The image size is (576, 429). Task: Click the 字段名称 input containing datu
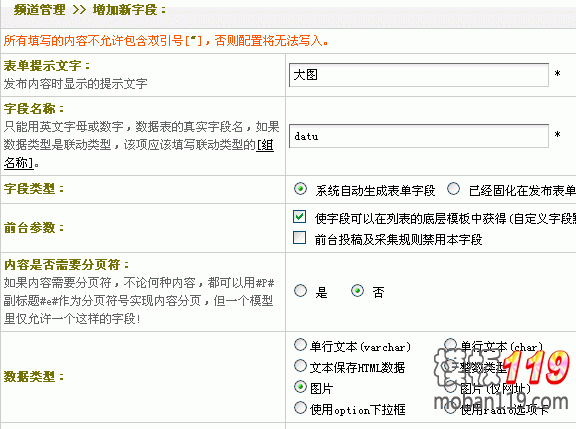(419, 136)
